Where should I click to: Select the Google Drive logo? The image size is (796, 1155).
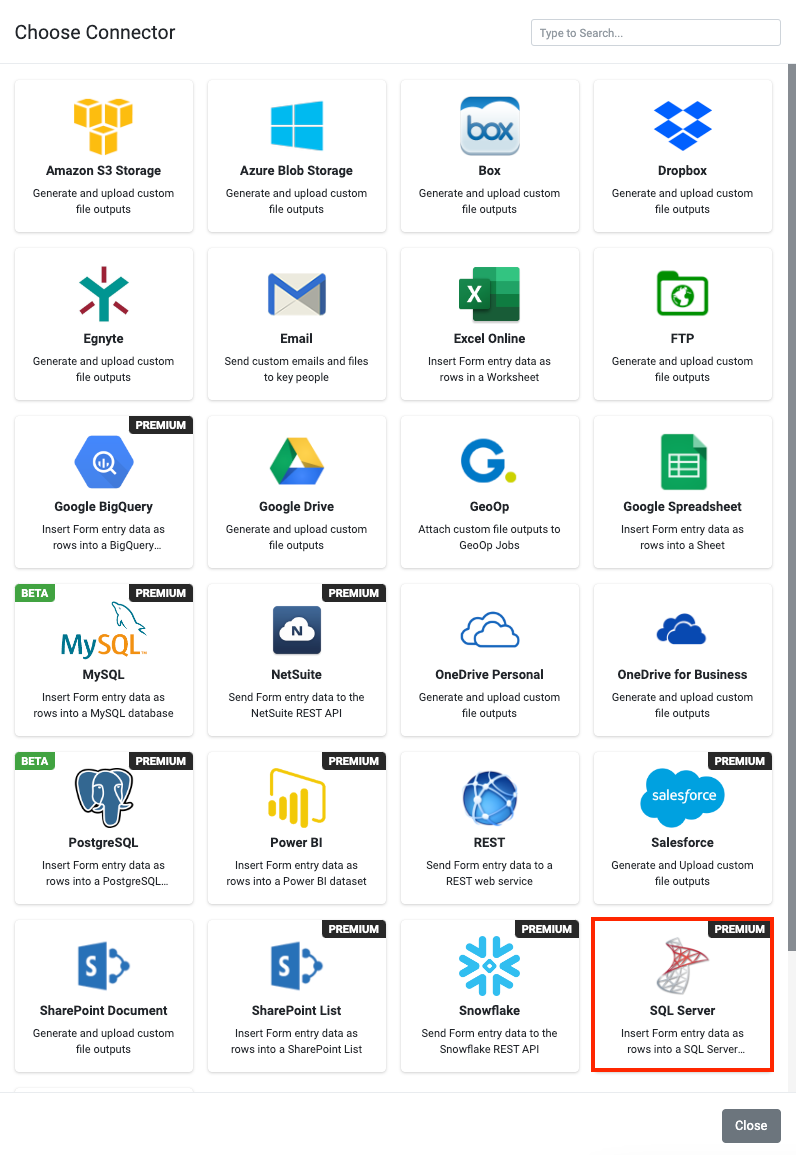click(x=297, y=461)
